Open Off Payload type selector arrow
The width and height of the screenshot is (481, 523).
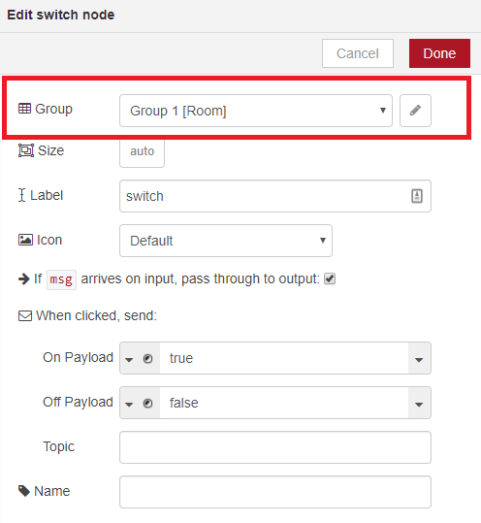pos(129,404)
